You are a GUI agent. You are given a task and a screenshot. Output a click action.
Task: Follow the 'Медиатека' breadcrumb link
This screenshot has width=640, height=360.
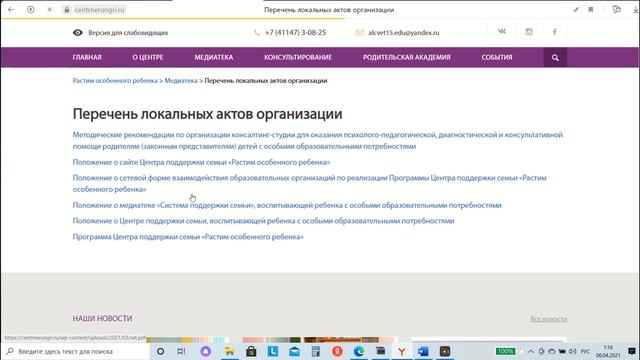[181, 81]
